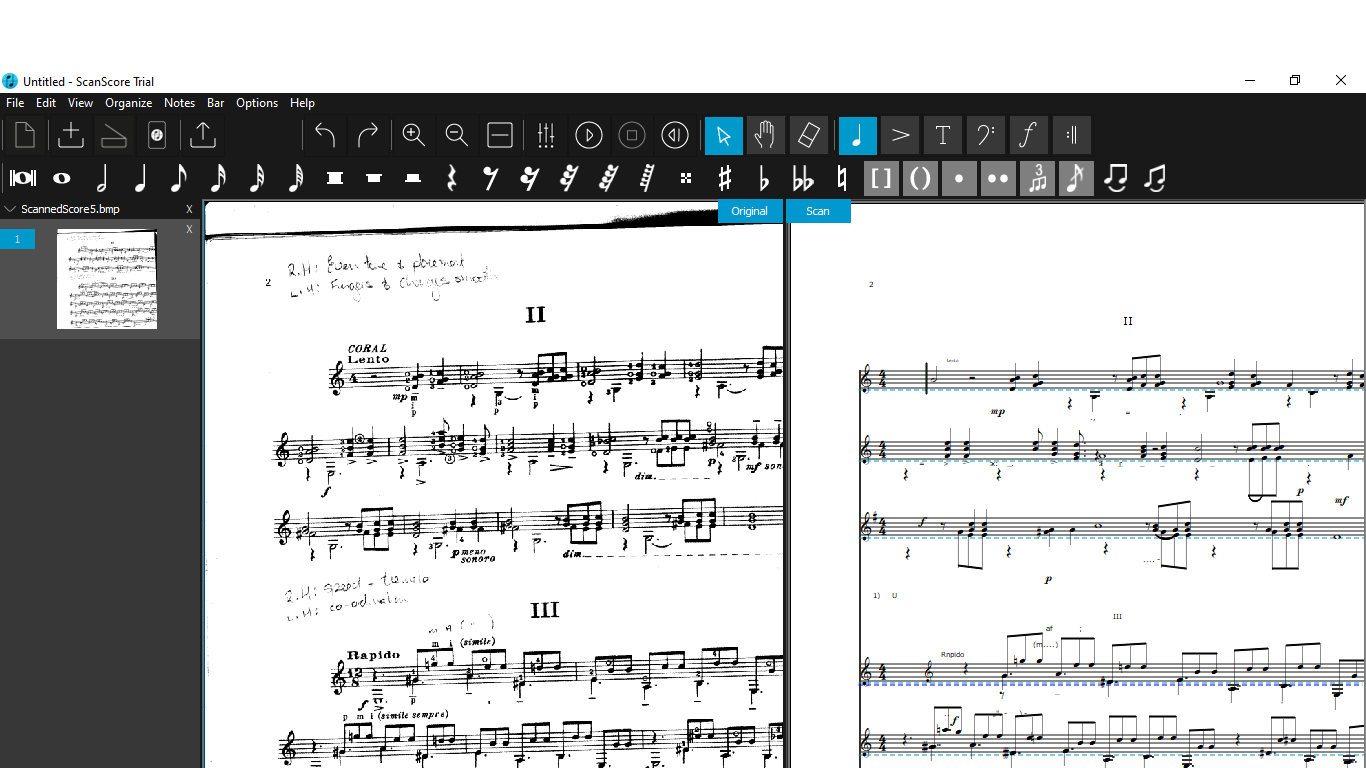This screenshot has width=1366, height=768.
Task: Open the File menu
Action: (15, 103)
